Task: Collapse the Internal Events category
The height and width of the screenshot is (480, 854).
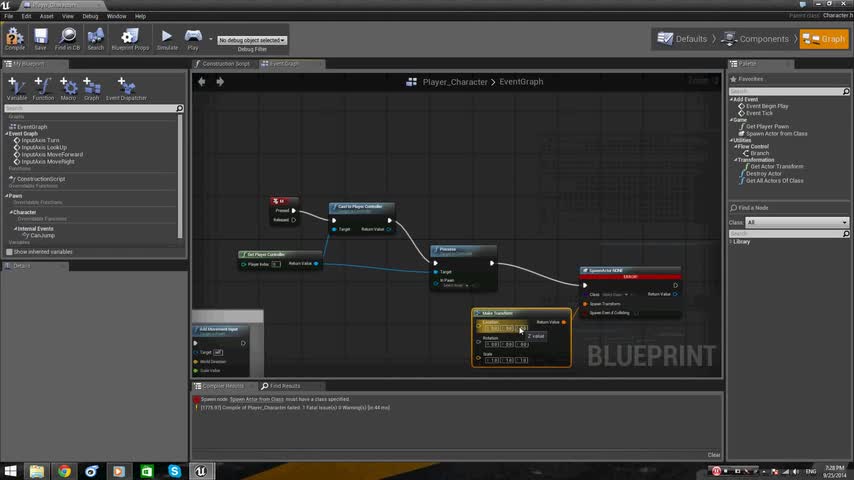Action: (16, 229)
